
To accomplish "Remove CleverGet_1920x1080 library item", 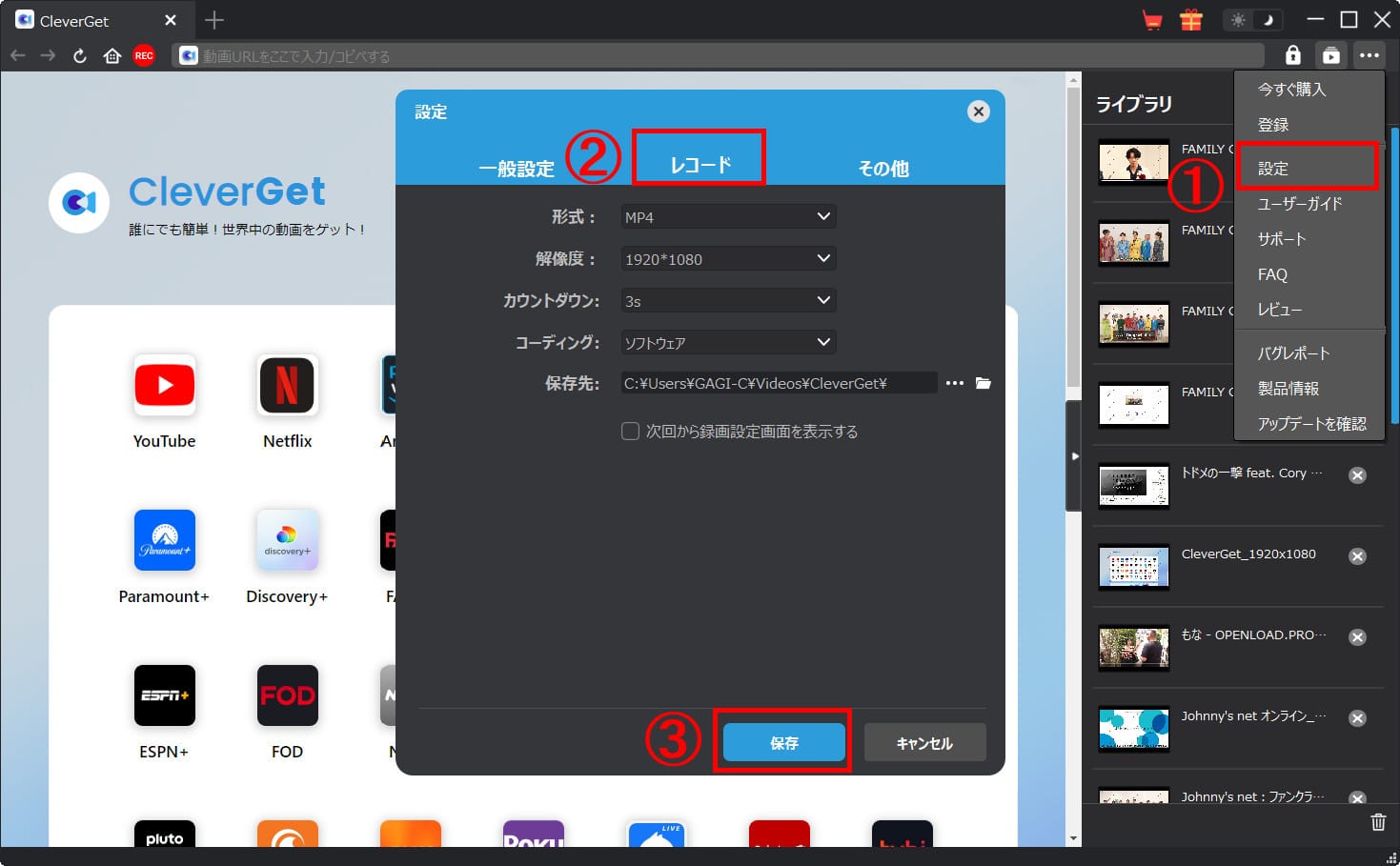I will tap(1358, 556).
